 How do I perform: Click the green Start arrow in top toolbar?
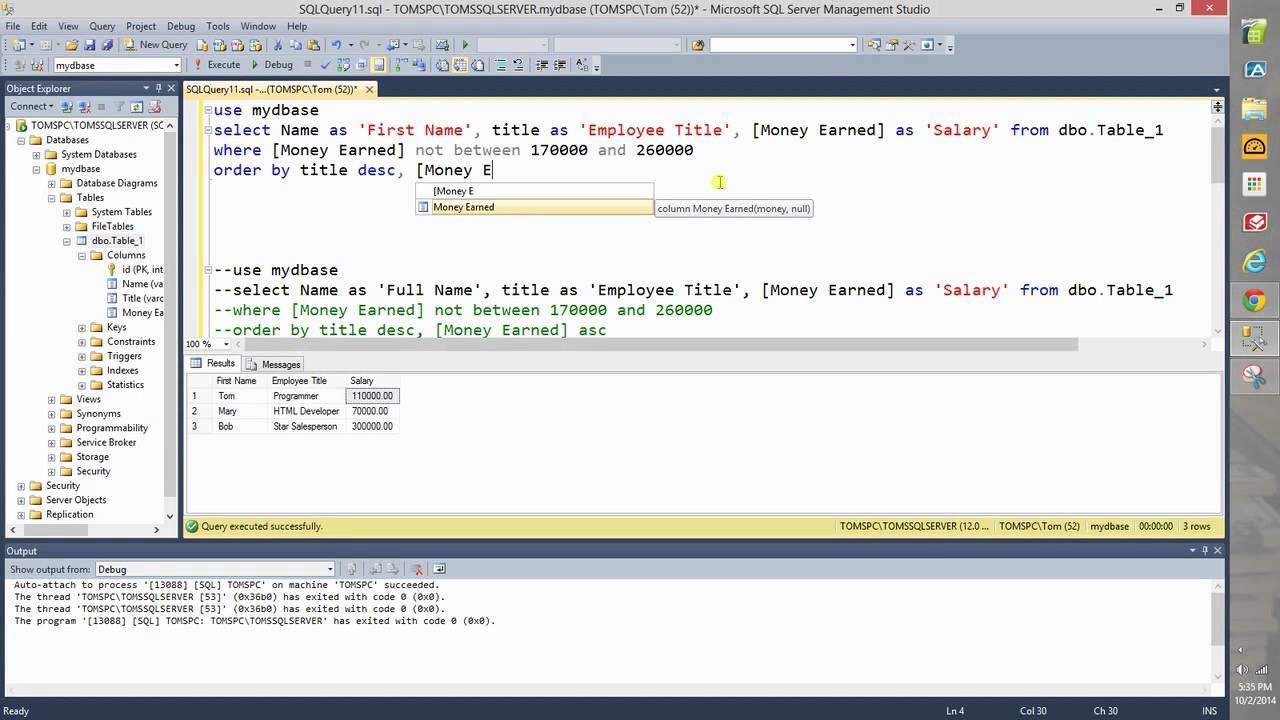tap(465, 45)
